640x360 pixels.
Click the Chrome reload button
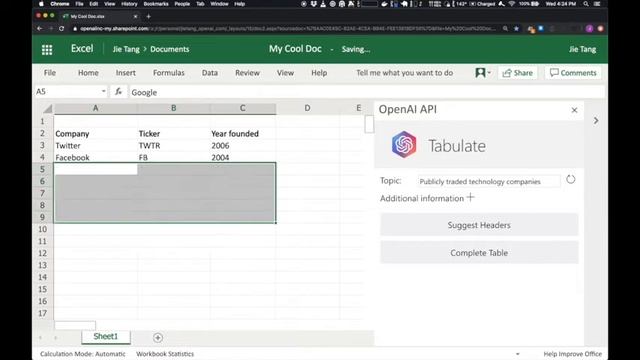tap(62, 29)
